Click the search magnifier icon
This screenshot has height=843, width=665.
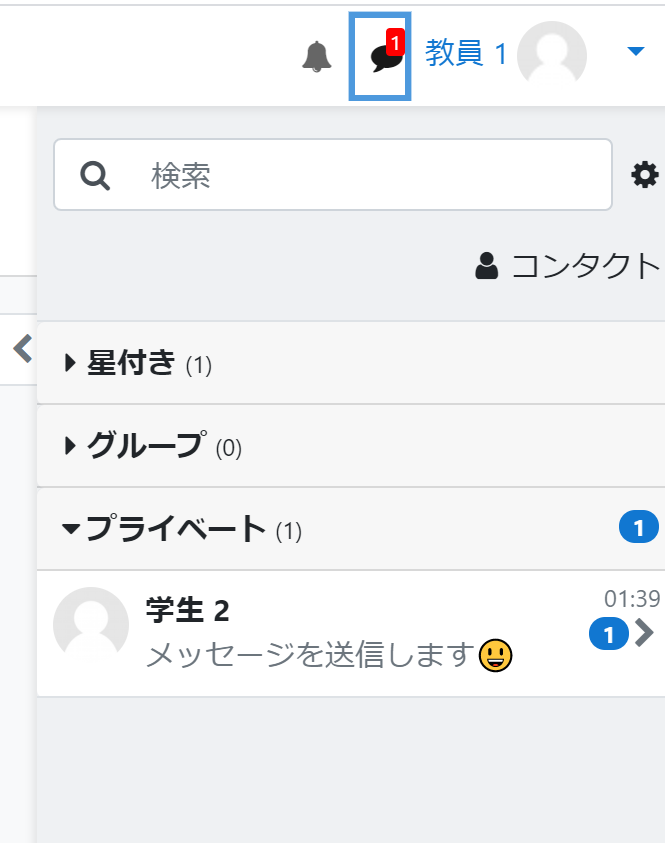pos(95,175)
